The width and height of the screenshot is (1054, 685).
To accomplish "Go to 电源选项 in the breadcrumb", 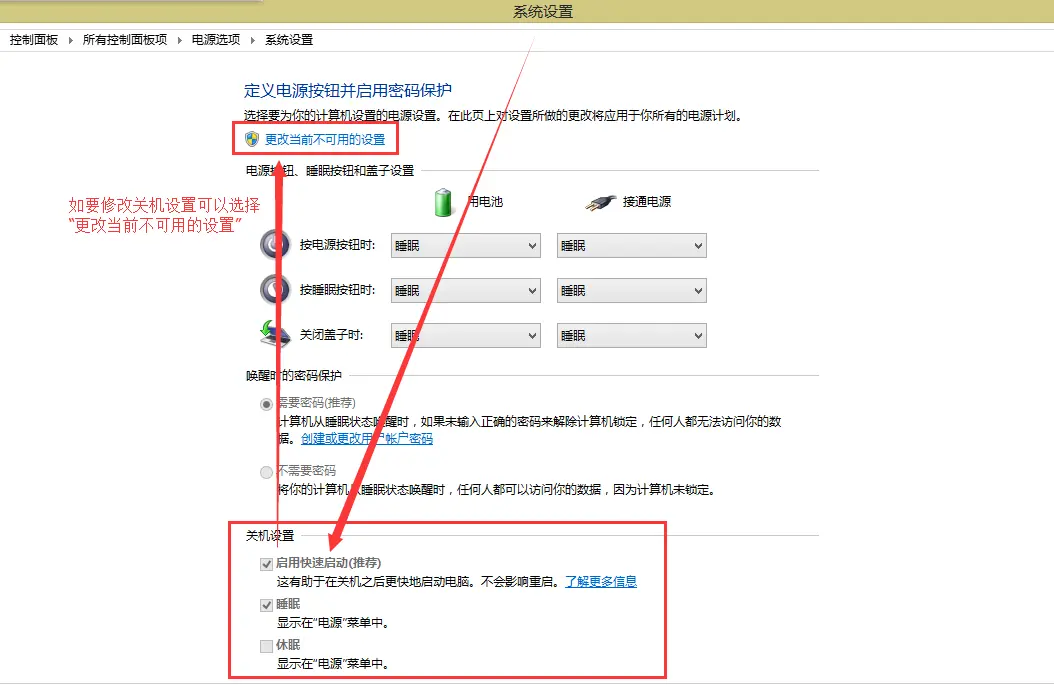I will point(219,40).
